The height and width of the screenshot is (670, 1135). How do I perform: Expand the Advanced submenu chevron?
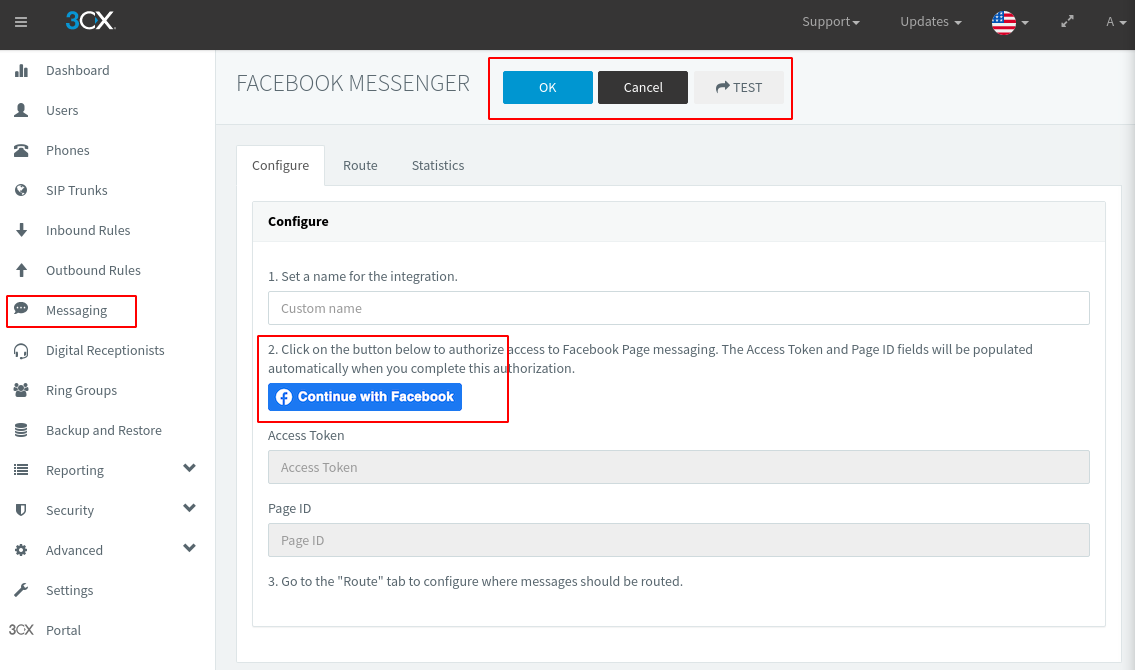[x=190, y=548]
